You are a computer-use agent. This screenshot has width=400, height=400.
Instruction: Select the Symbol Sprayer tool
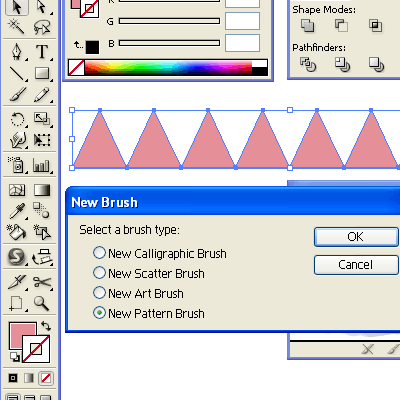(17, 165)
